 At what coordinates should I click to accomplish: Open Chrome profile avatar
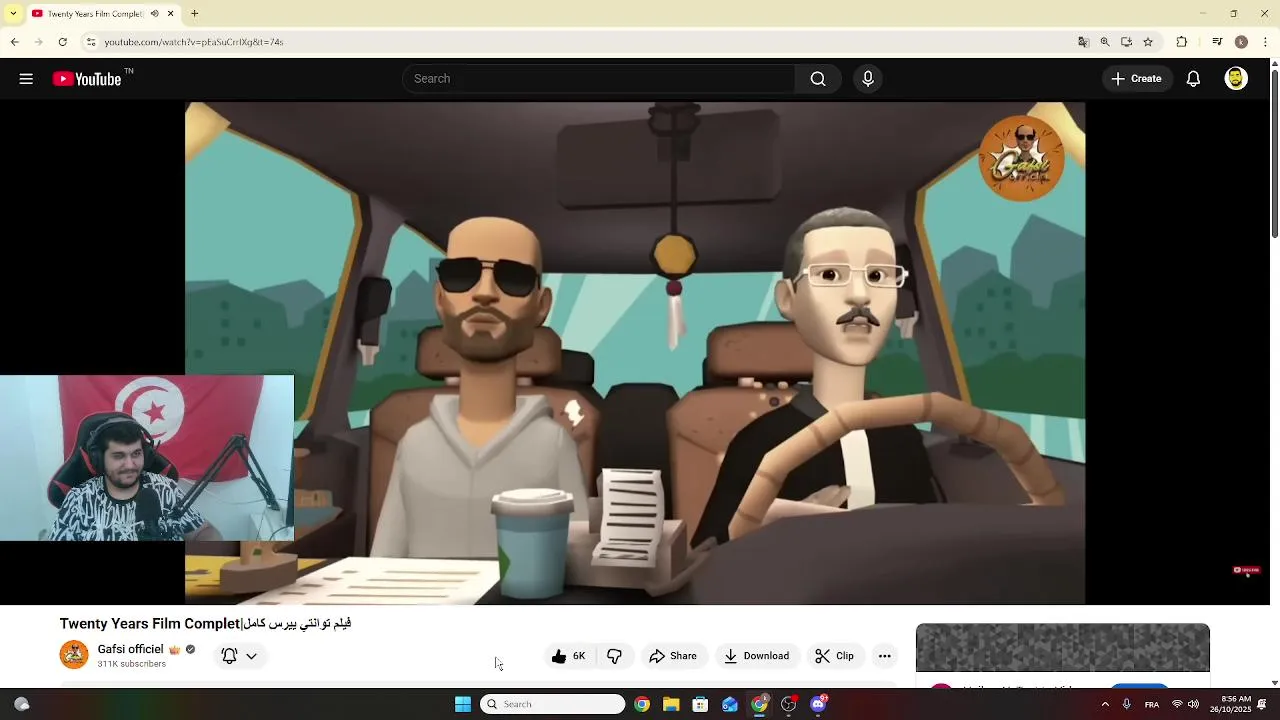pos(1241,42)
